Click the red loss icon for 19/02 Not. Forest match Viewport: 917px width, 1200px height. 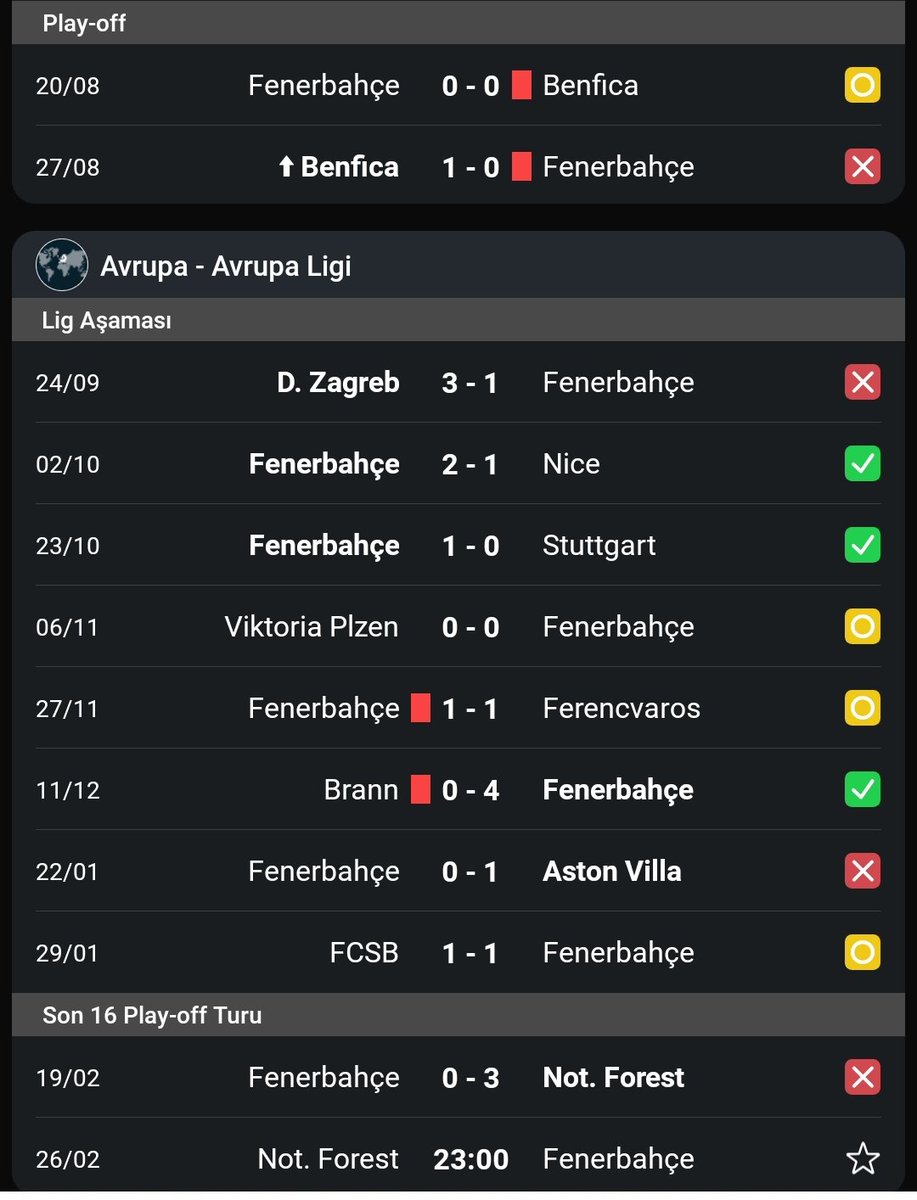(x=862, y=1077)
